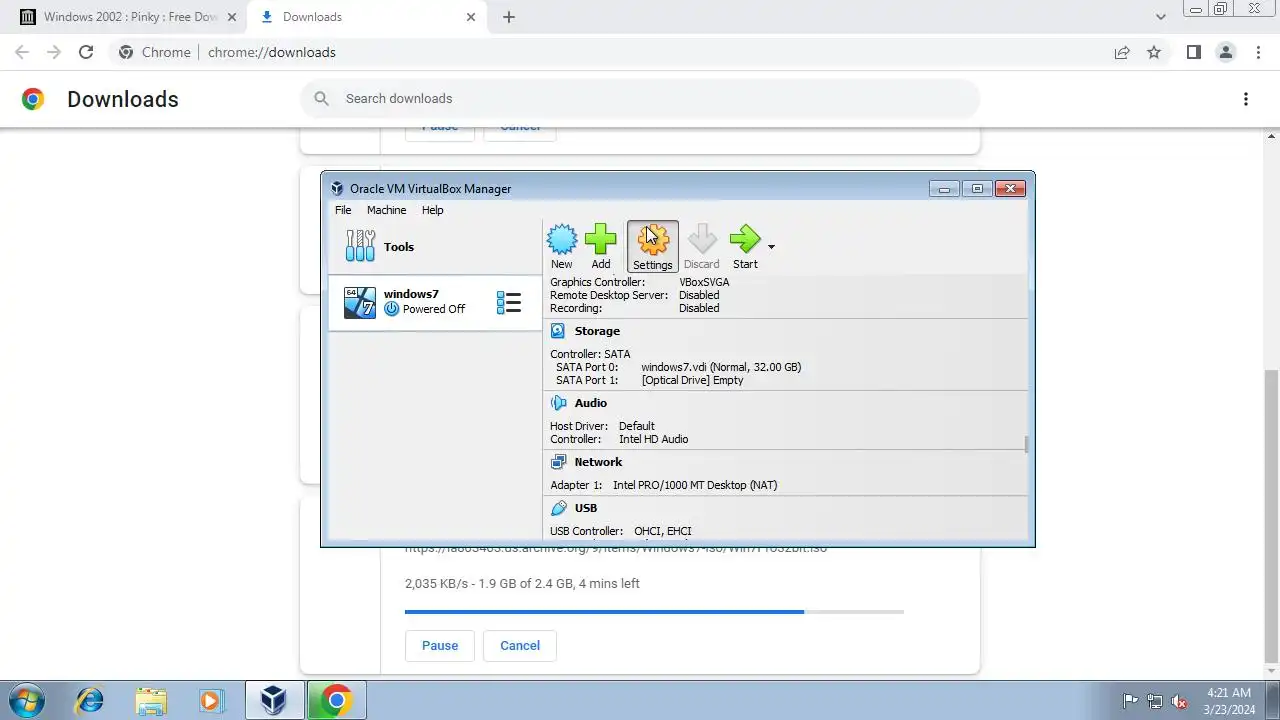Click the USB section header
Screen dimensions: 1280x720
[x=585, y=508]
